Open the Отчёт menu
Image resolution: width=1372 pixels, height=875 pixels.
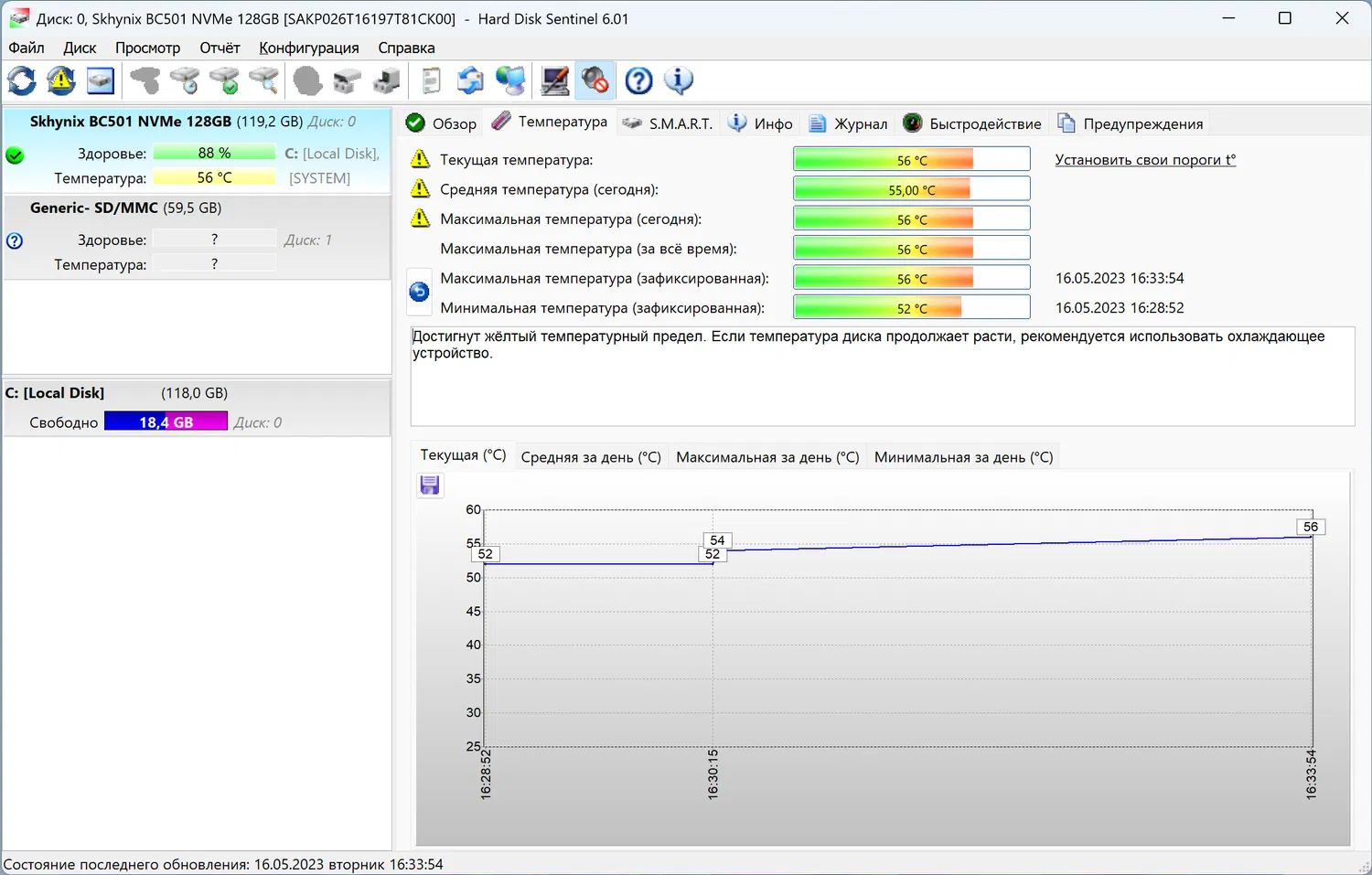[x=220, y=48]
